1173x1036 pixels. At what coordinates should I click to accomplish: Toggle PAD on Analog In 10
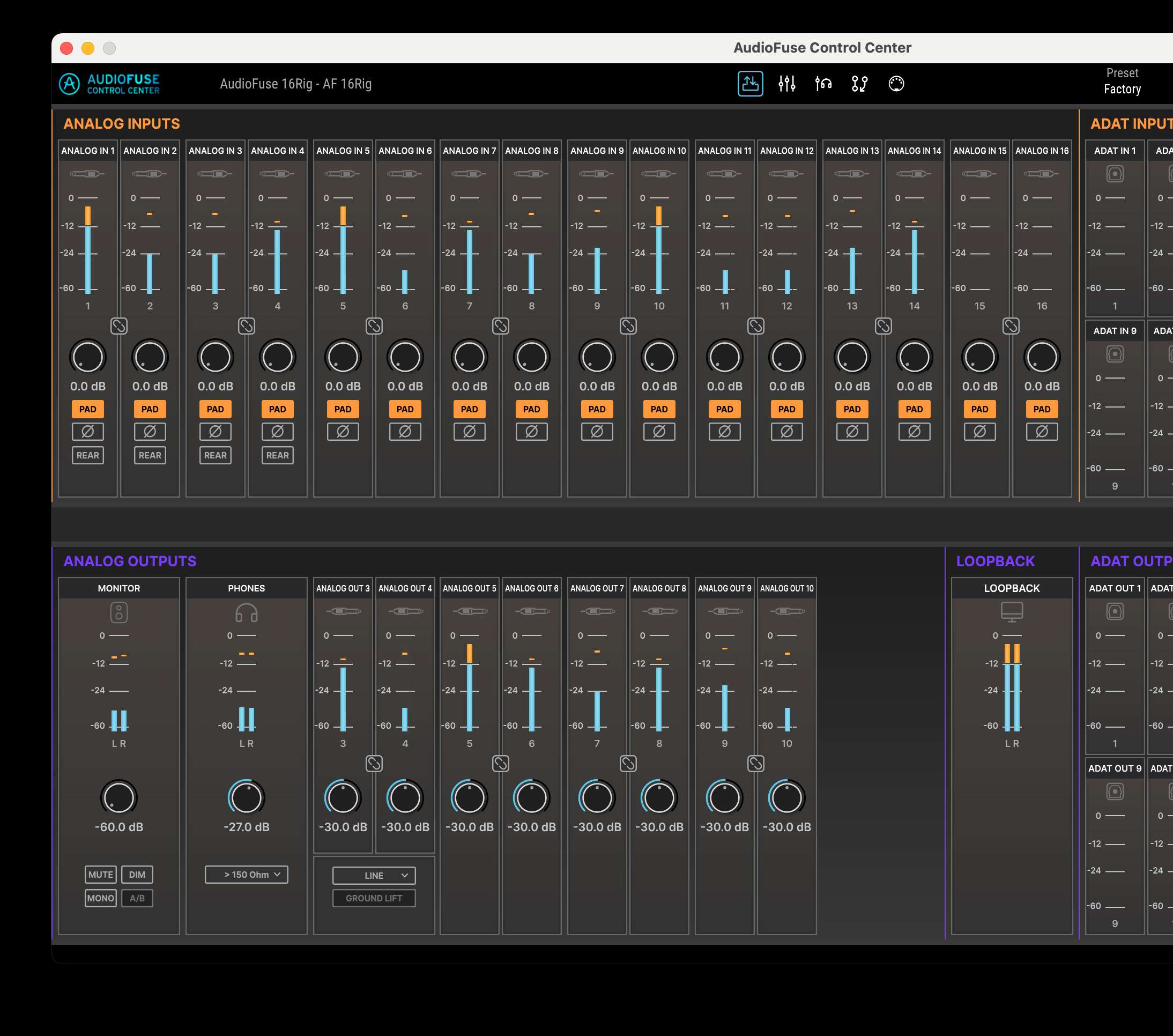point(659,409)
